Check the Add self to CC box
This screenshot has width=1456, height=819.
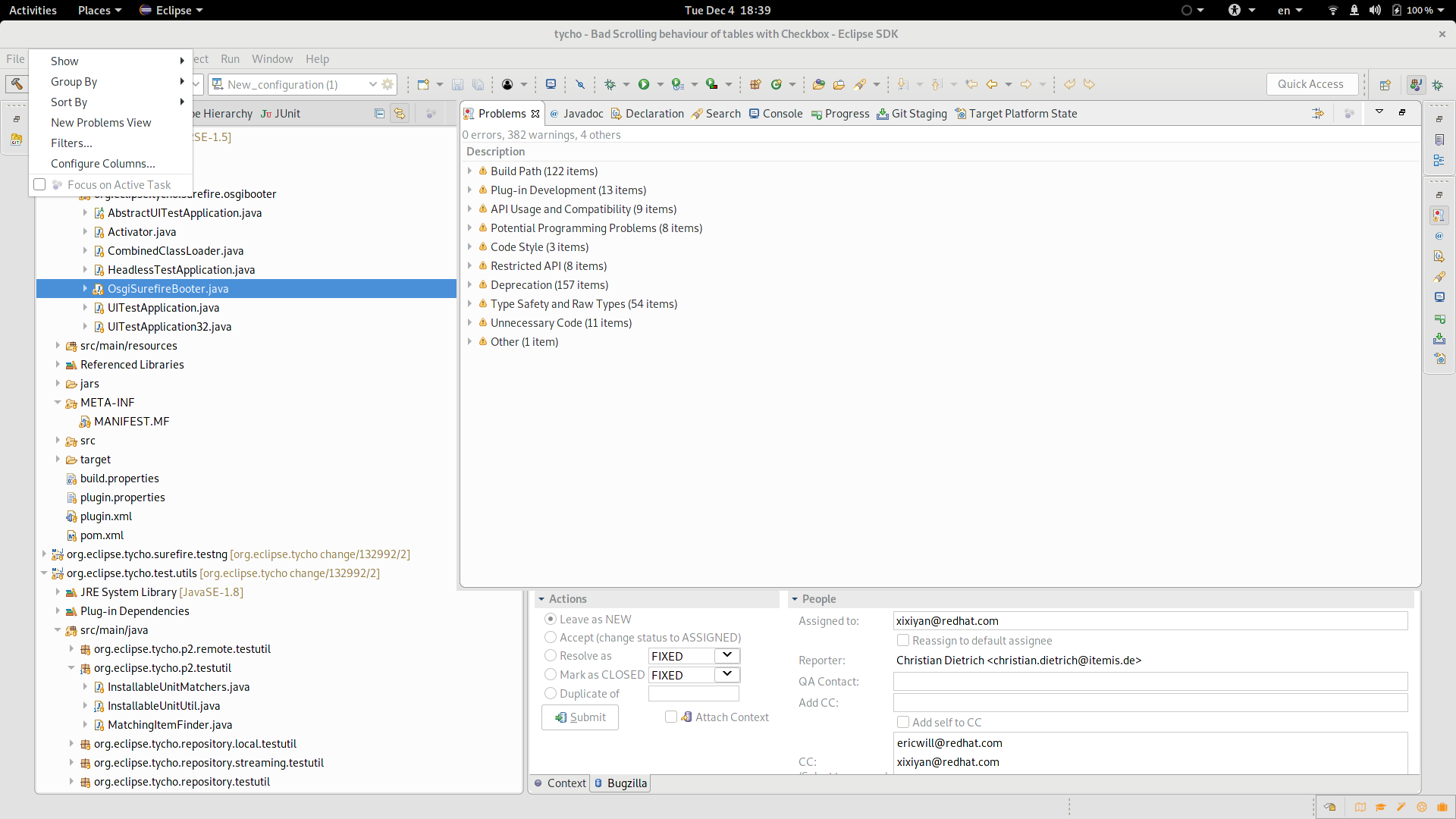pos(903,723)
